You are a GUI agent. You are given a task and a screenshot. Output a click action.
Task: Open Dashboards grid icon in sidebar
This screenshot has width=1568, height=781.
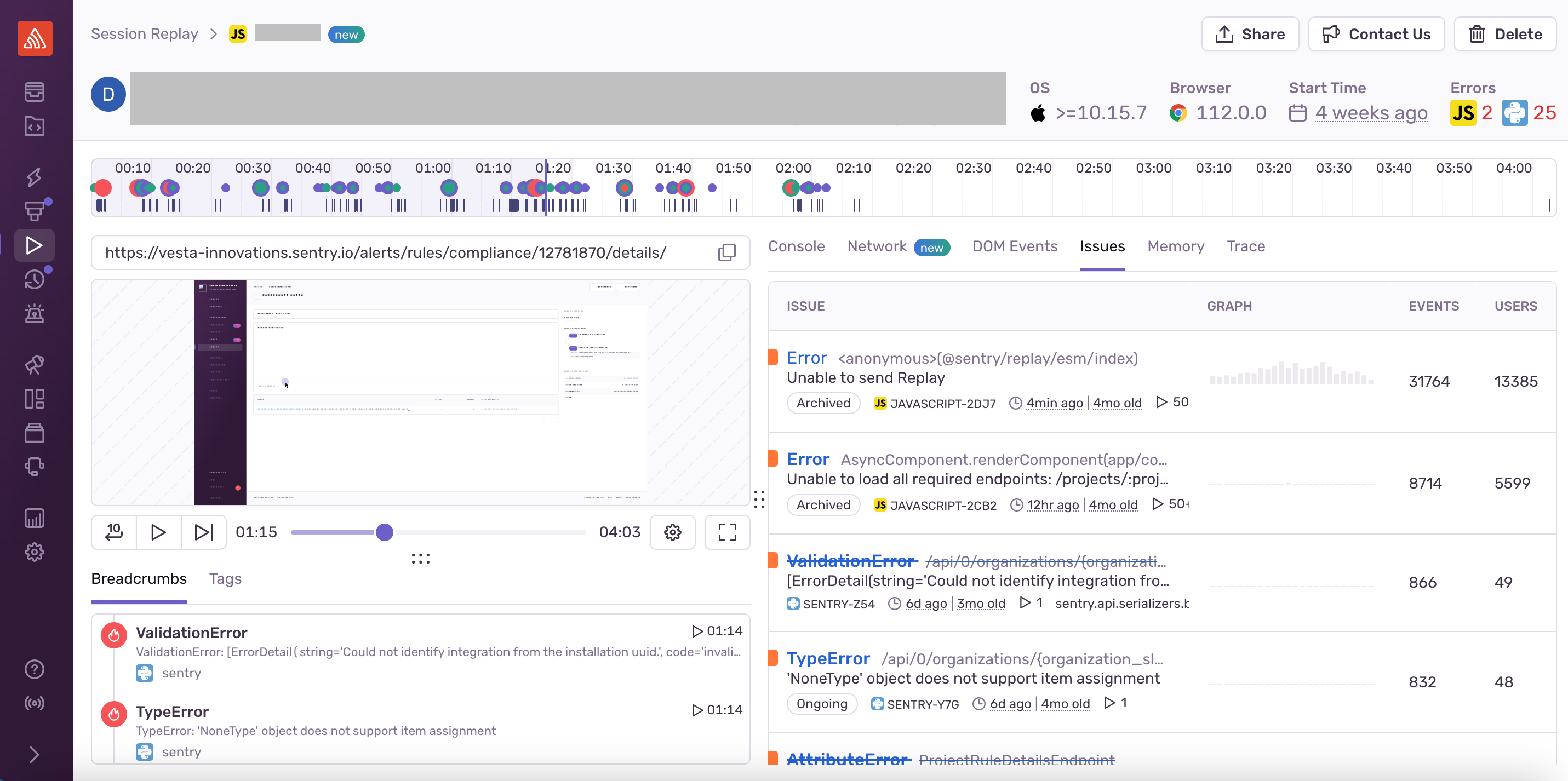(x=35, y=399)
